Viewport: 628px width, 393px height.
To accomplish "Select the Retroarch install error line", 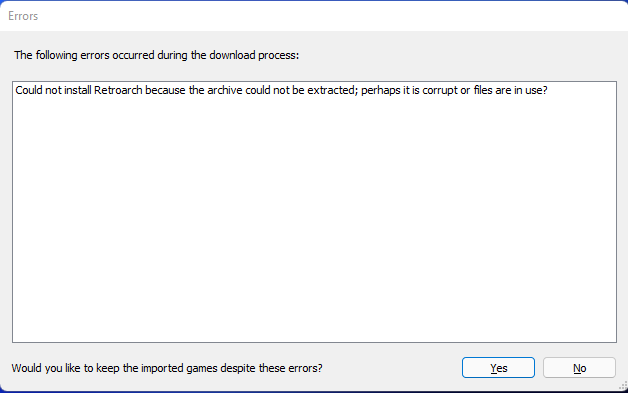I will (281, 90).
